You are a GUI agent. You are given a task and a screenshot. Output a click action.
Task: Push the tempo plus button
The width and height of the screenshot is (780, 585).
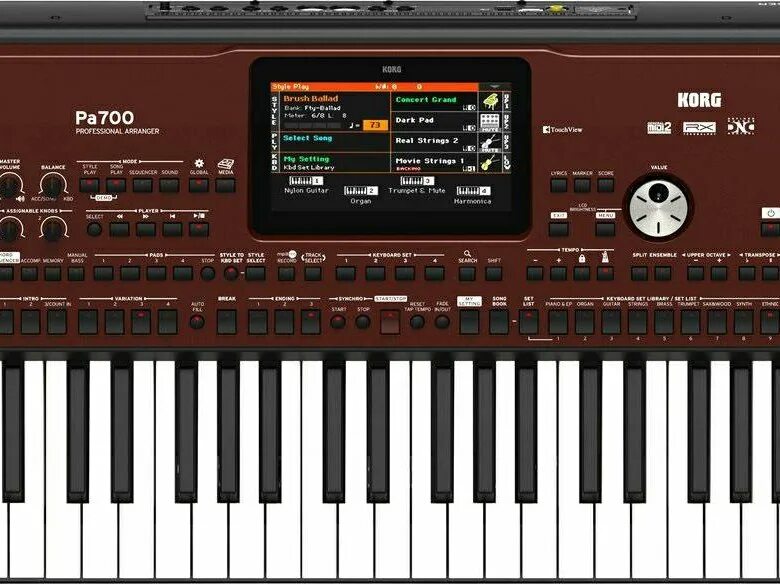click(558, 274)
